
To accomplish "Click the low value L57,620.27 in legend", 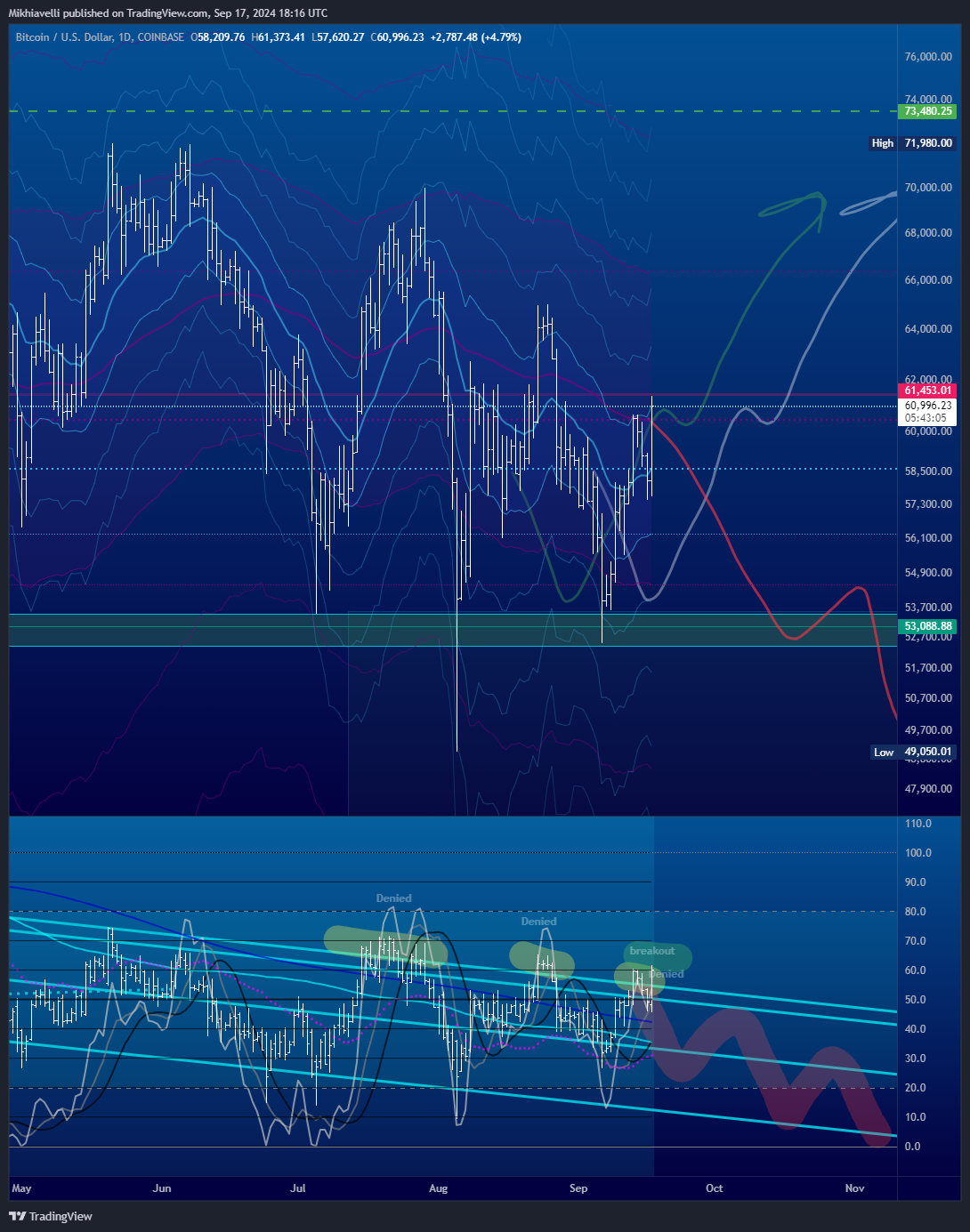I will pyautogui.click(x=338, y=37).
